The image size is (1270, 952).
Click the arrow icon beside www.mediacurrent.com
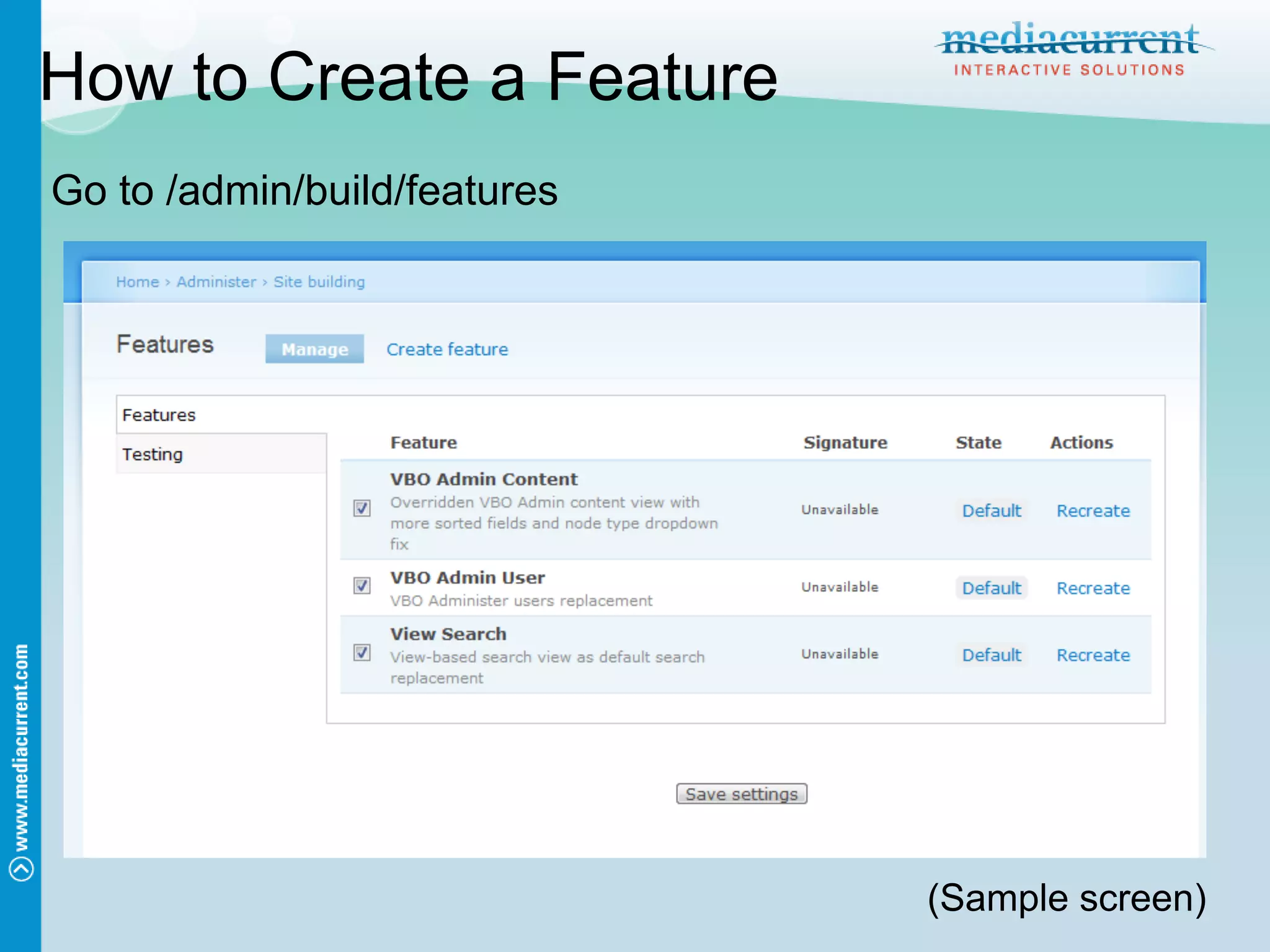point(21,868)
